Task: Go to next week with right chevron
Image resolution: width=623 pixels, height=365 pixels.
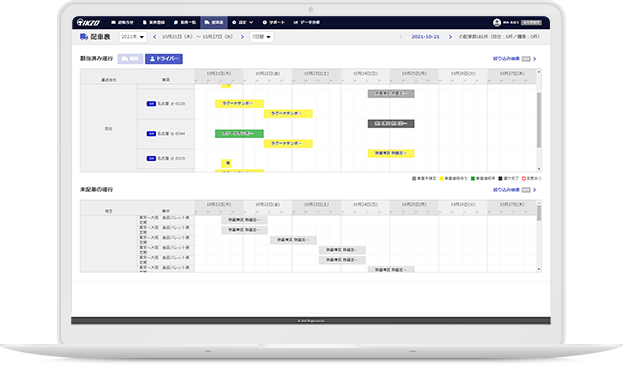Action: pos(242,37)
